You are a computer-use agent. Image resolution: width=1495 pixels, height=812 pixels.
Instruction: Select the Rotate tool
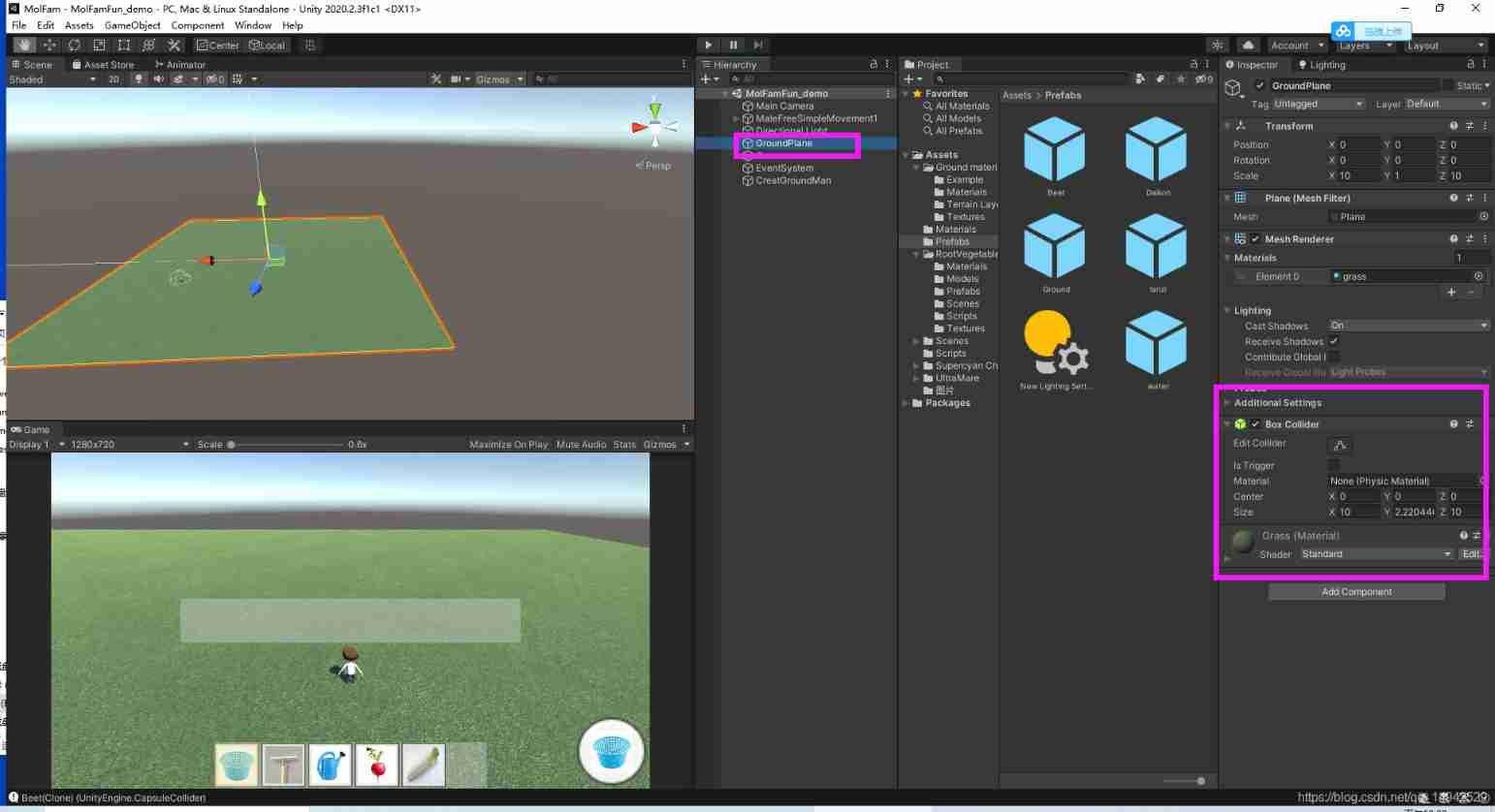point(74,46)
